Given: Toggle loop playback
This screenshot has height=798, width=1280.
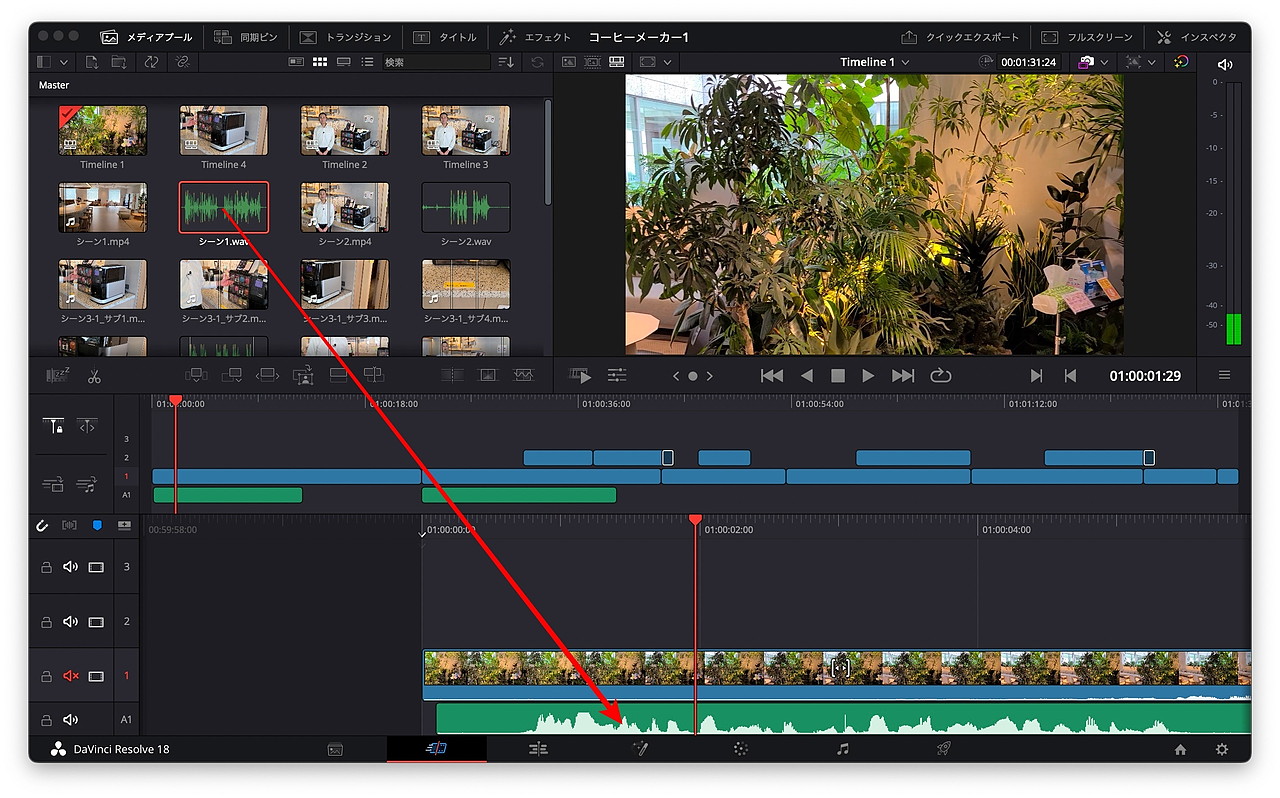Looking at the screenshot, I should tap(941, 376).
